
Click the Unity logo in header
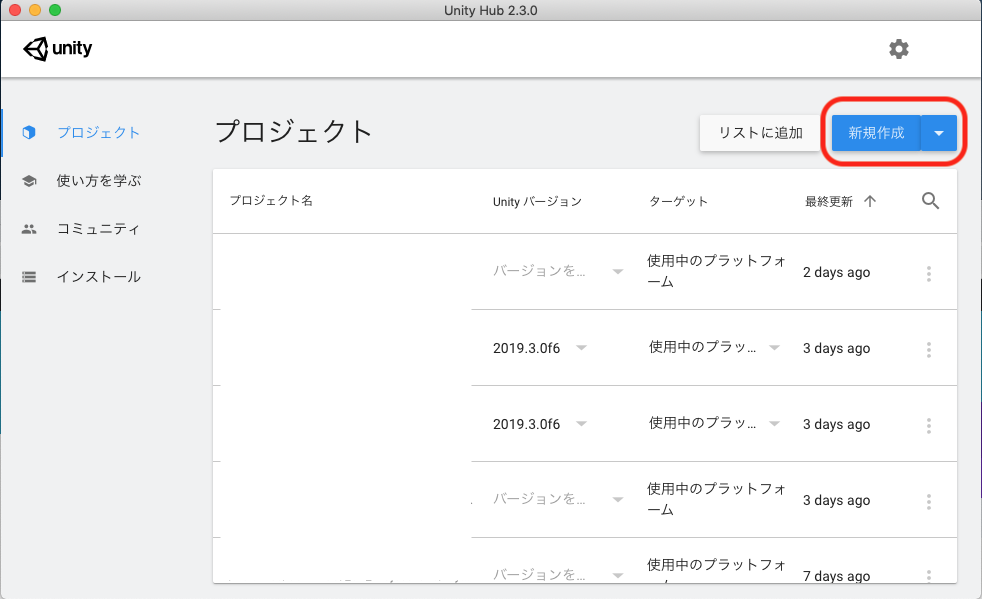click(x=58, y=49)
